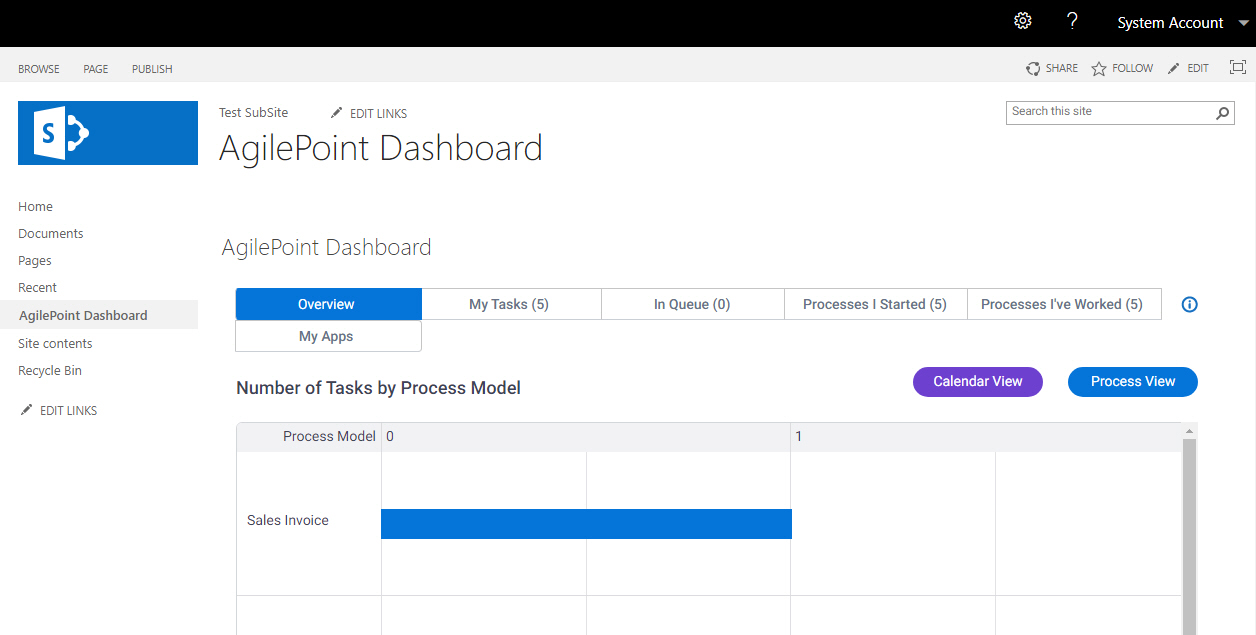Viewport: 1256px width, 635px height.
Task: Open the BROWSE ribbon tab
Action: coord(39,69)
